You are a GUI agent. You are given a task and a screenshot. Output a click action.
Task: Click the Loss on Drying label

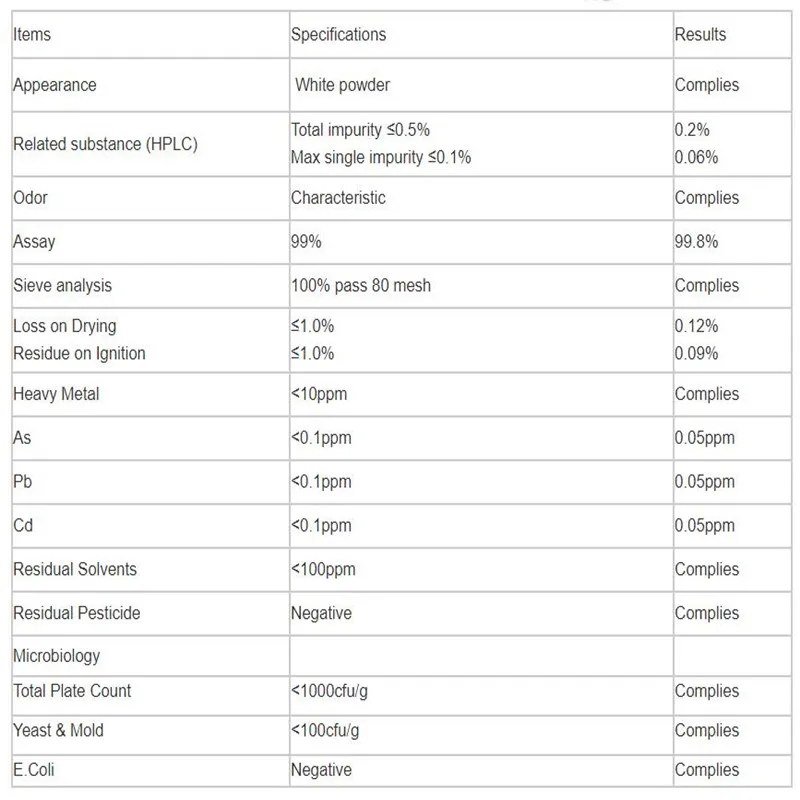click(64, 326)
